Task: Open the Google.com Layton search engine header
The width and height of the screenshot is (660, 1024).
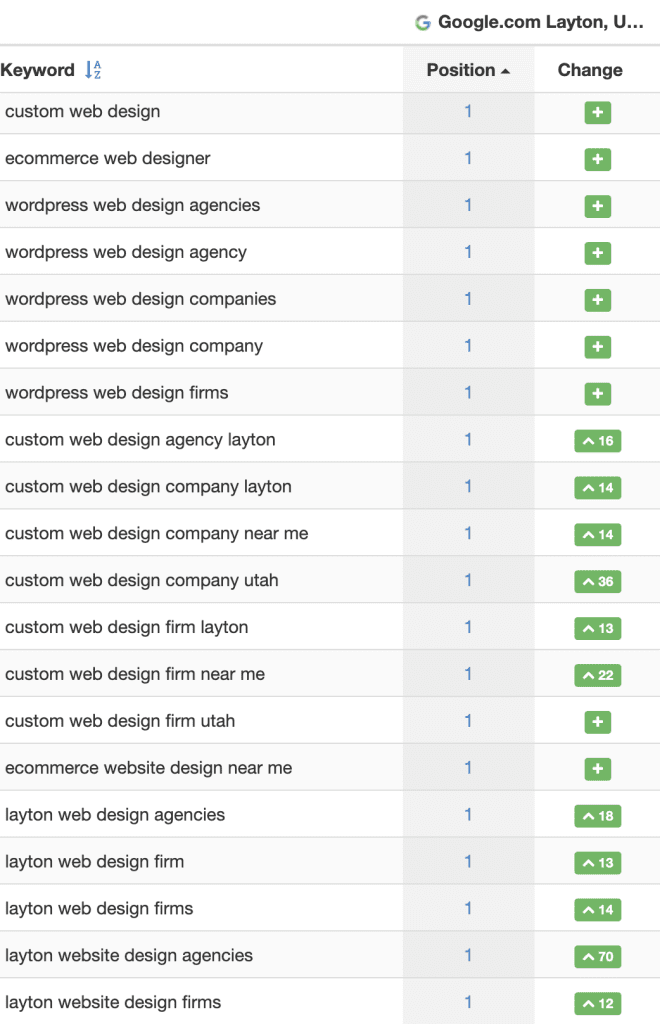Action: coord(540,23)
